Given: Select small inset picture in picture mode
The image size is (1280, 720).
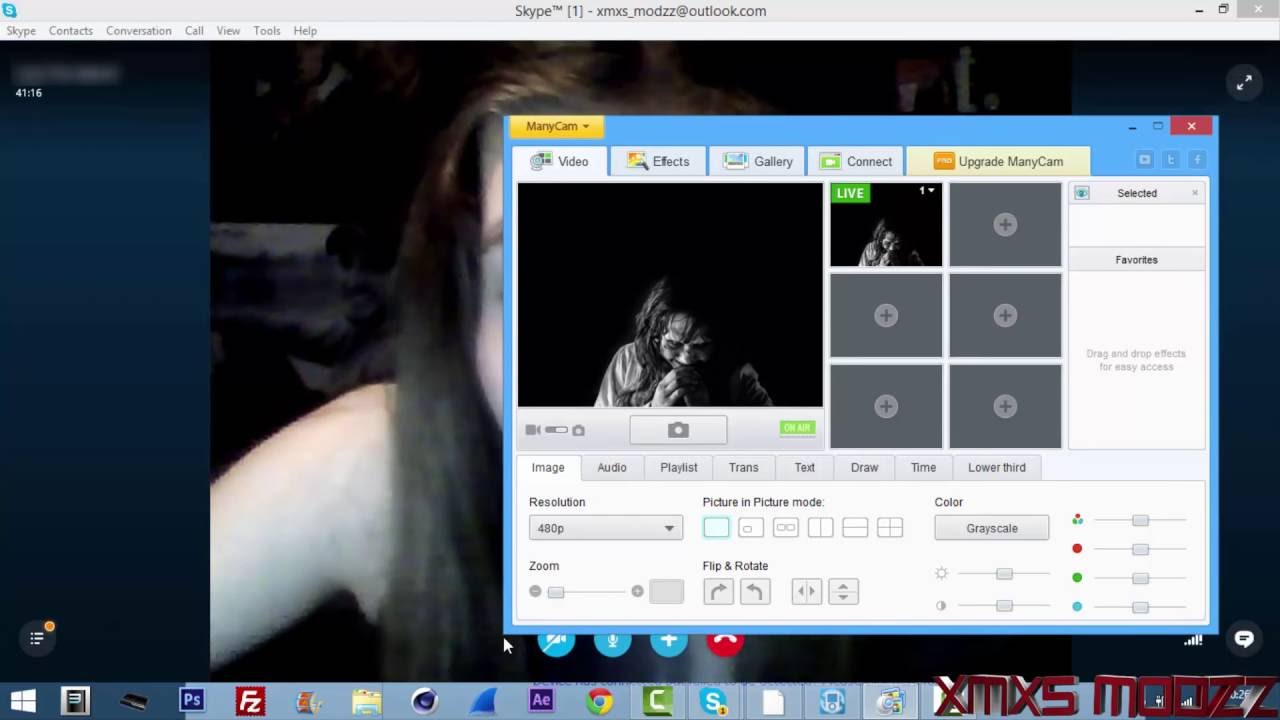Looking at the screenshot, I should 751,528.
